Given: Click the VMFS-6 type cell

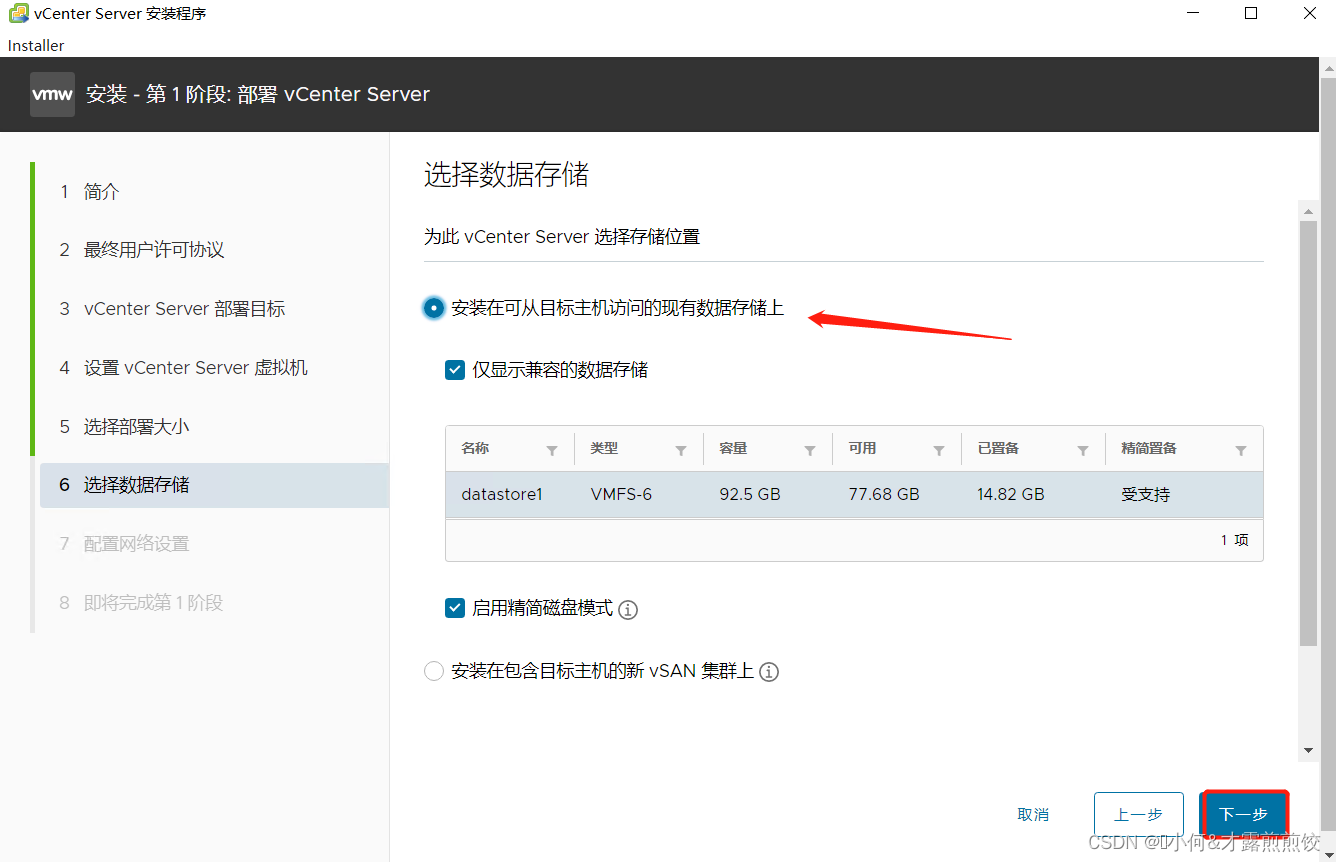Looking at the screenshot, I should [x=621, y=494].
